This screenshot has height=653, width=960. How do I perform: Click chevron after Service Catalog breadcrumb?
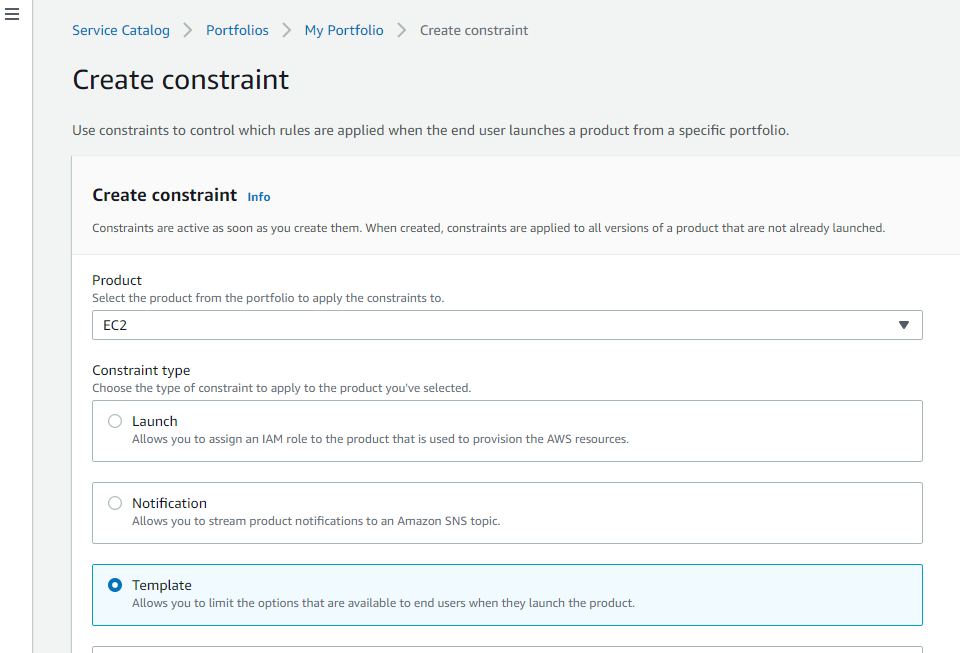click(x=188, y=30)
